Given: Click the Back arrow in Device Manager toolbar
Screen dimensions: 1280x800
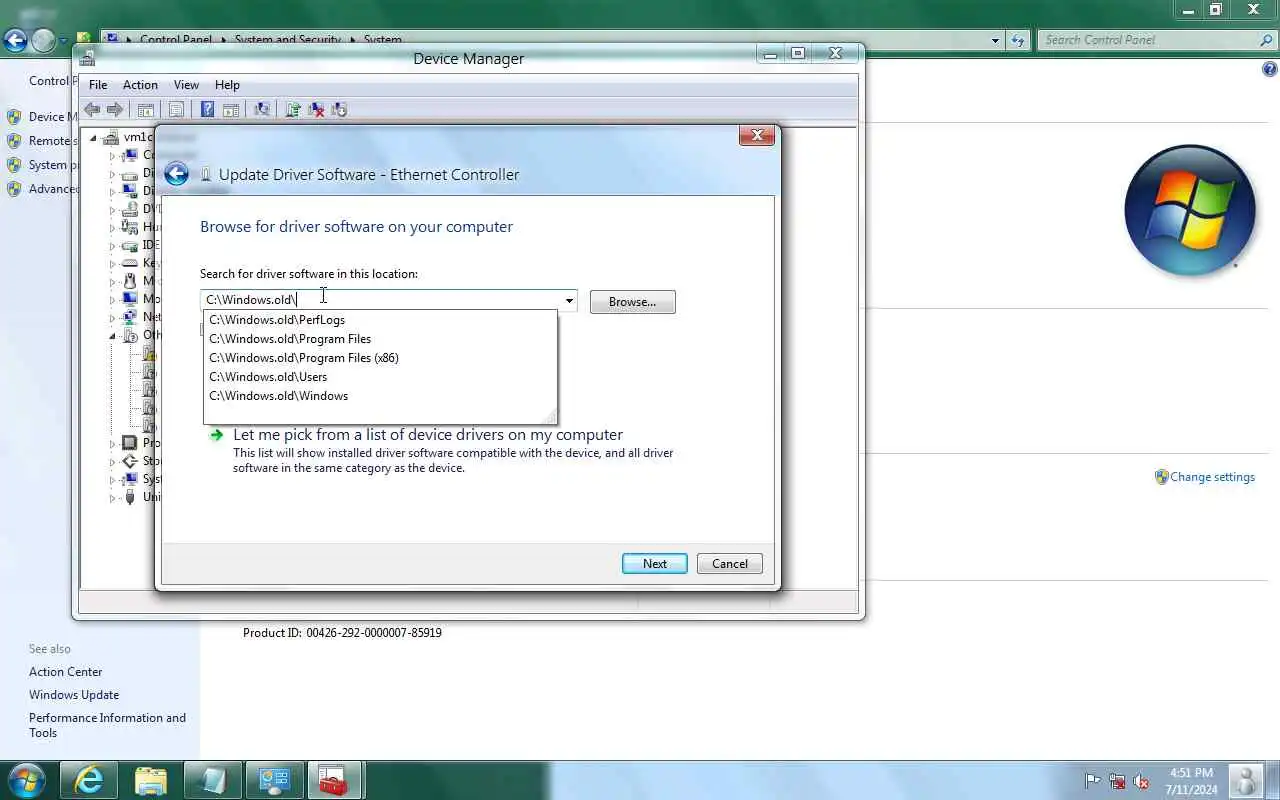Looking at the screenshot, I should pos(92,110).
